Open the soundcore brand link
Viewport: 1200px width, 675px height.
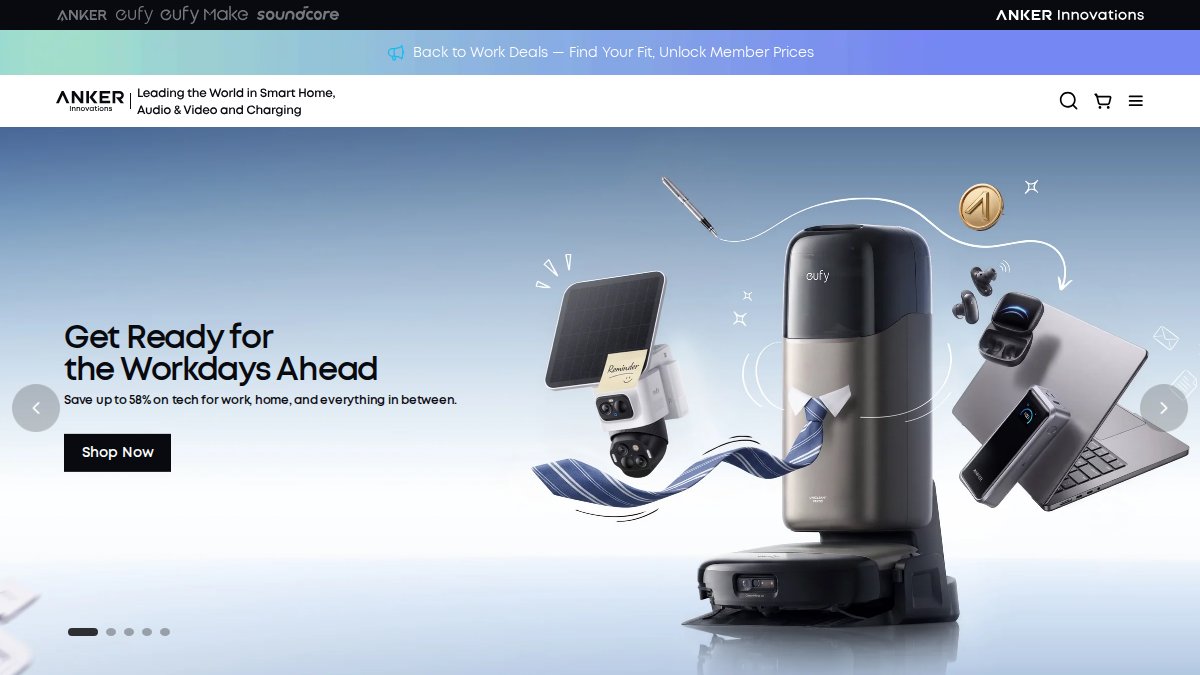coord(297,15)
